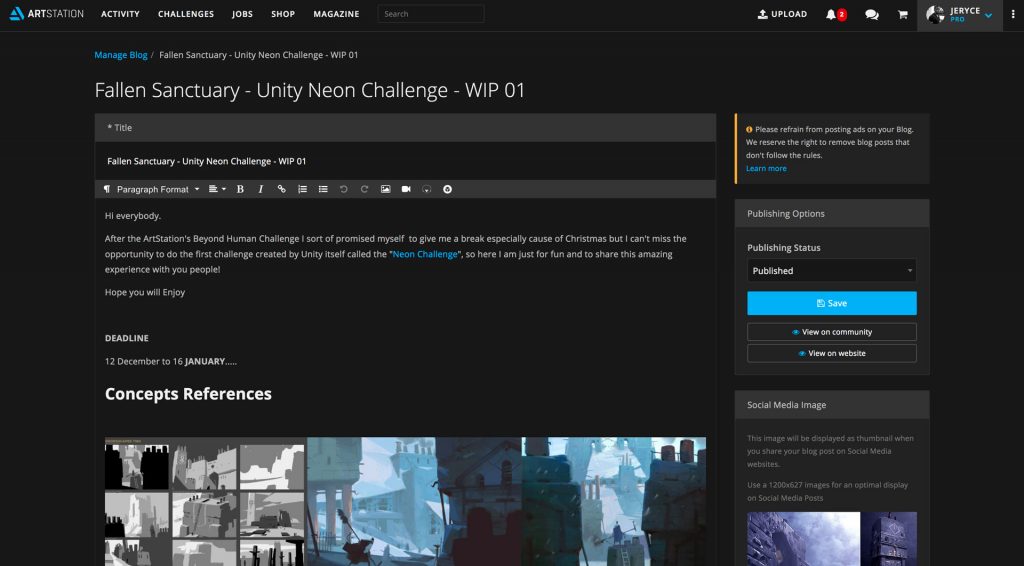Click View on community button

(x=831, y=332)
